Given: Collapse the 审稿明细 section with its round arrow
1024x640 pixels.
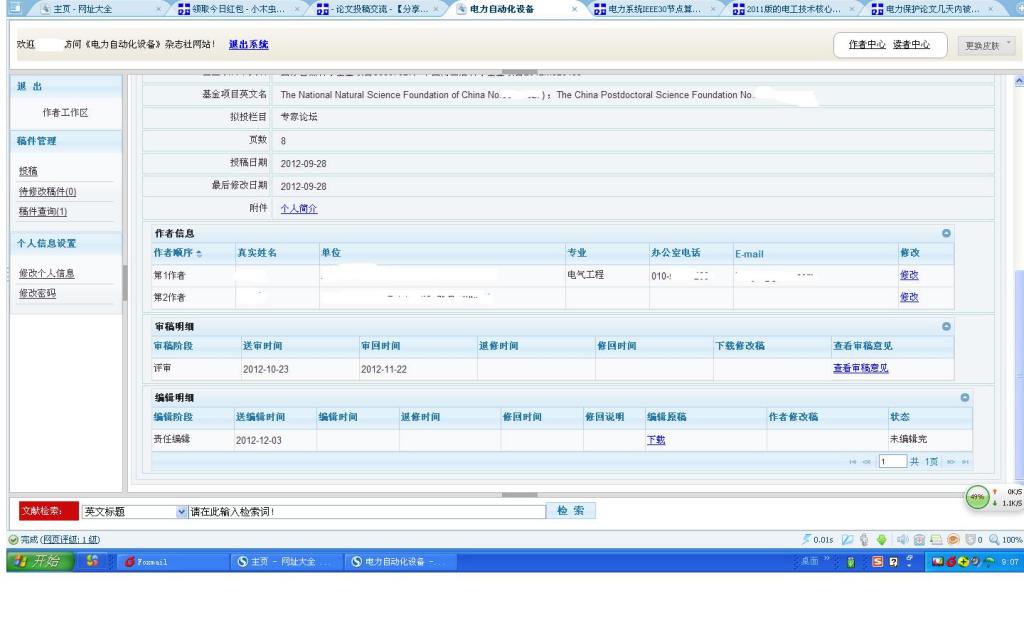Looking at the screenshot, I should click(946, 327).
